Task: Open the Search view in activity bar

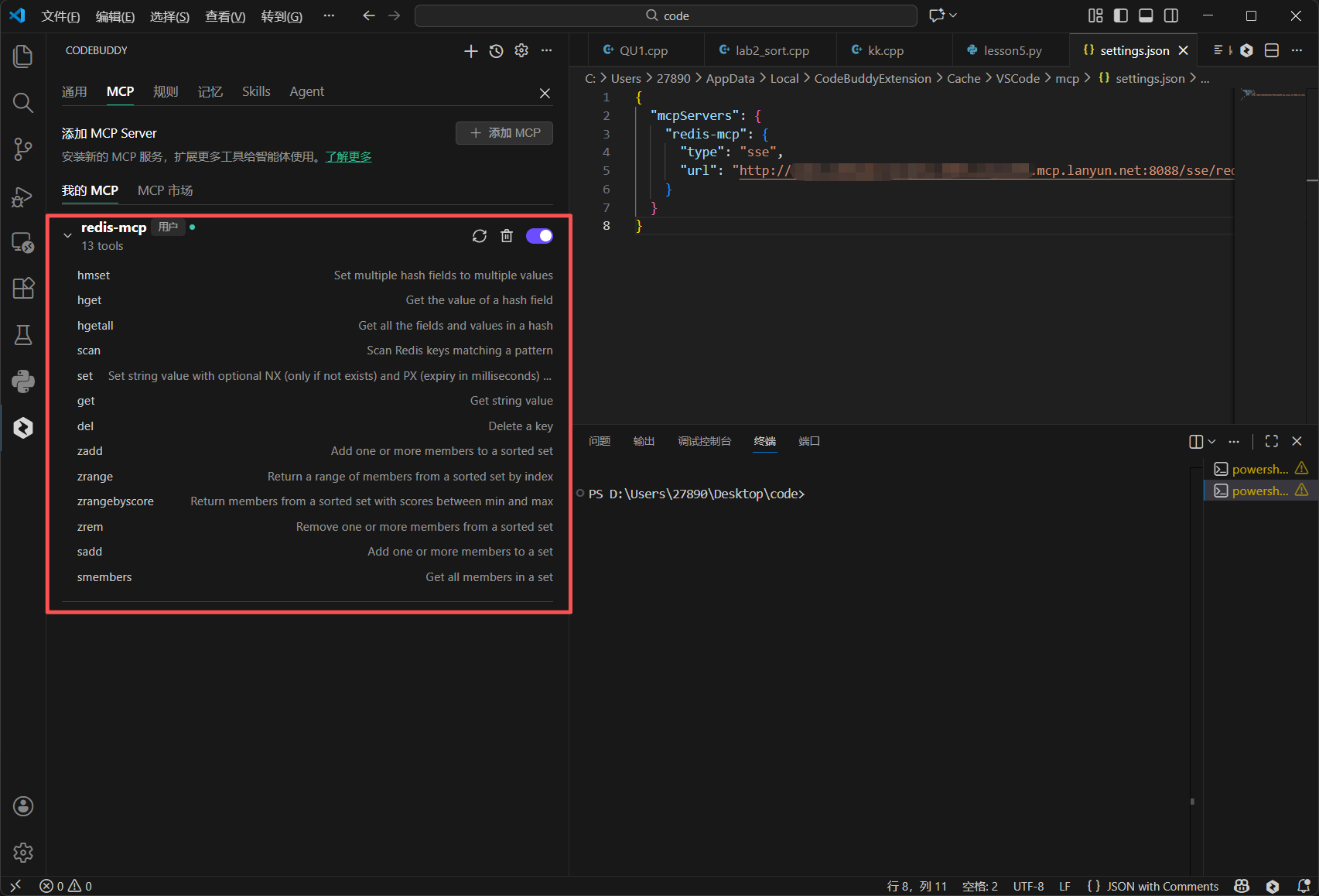Action: [x=23, y=102]
